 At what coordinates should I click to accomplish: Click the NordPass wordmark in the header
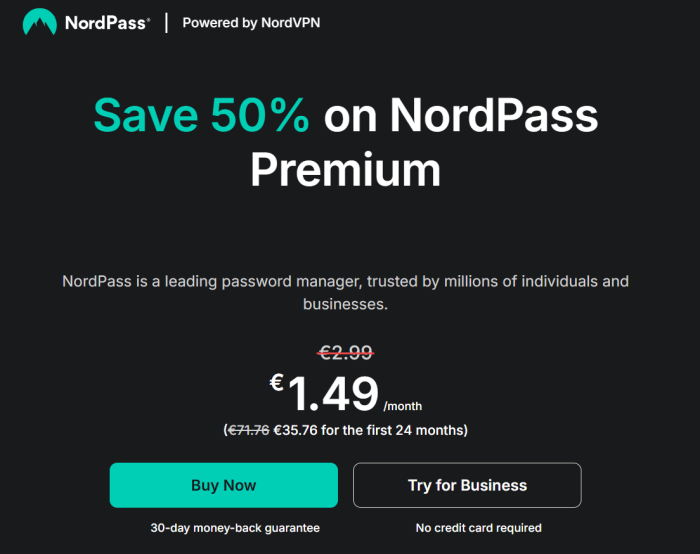click(105, 23)
